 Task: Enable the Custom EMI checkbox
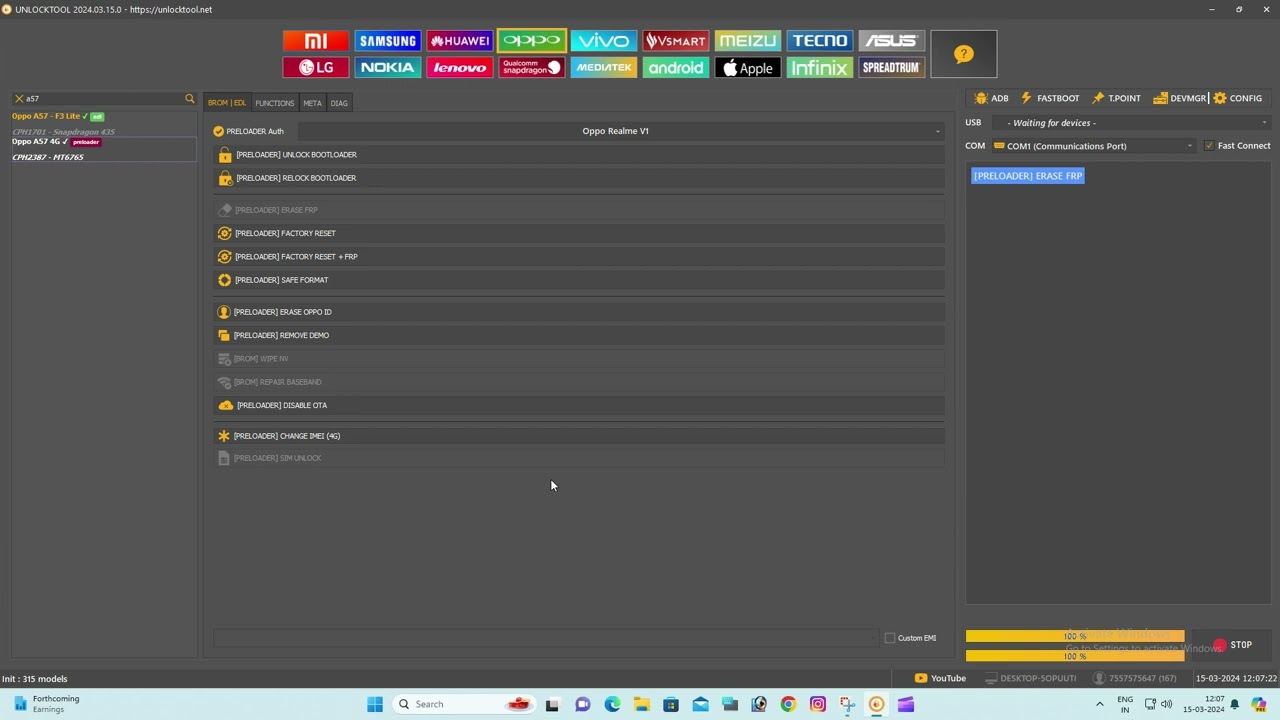tap(890, 638)
